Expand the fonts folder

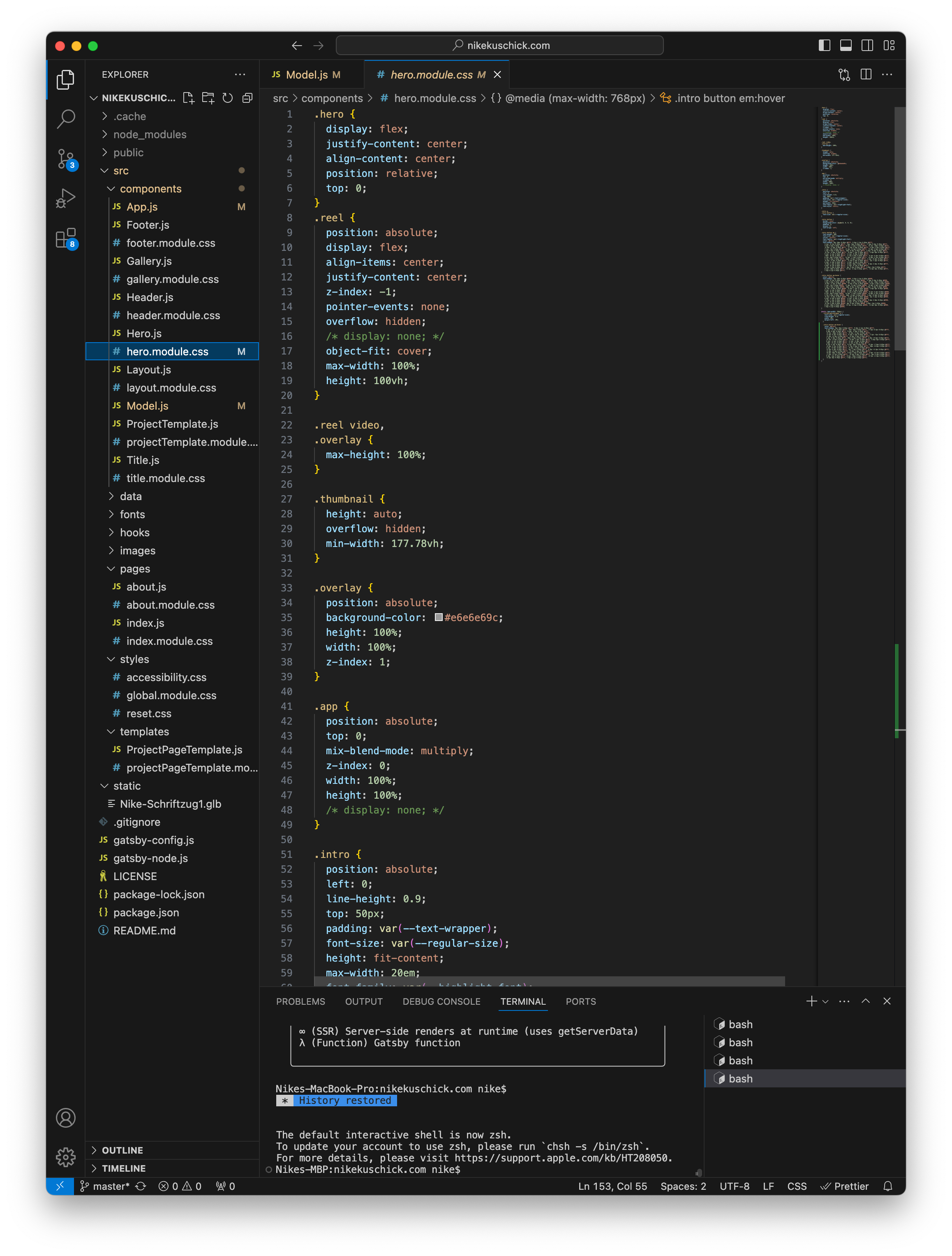[x=173, y=514]
